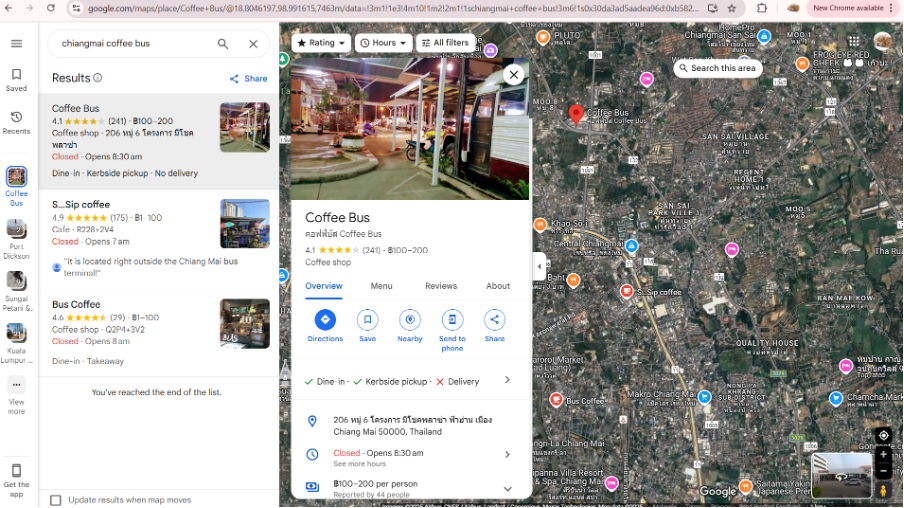Collapse the side panel arrow
Screen dimensions: 904x508
pyautogui.click(x=539, y=266)
